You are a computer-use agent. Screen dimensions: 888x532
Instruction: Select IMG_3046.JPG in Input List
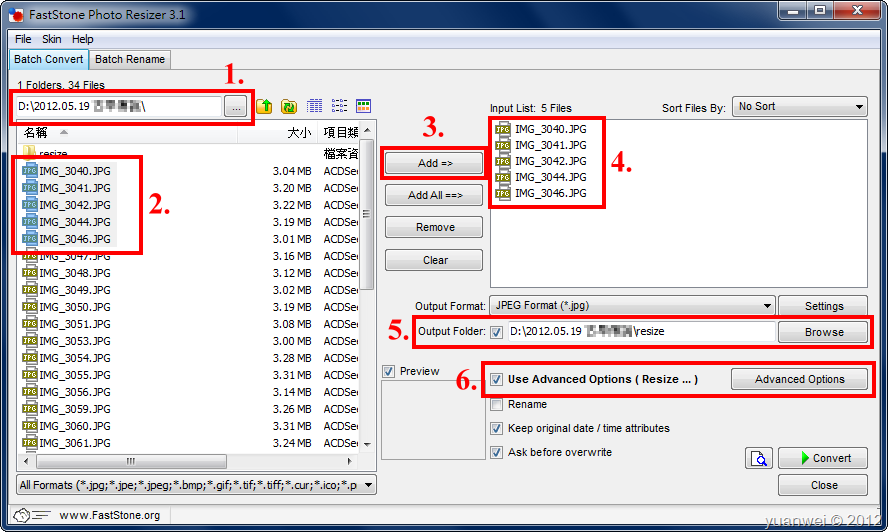click(550, 193)
